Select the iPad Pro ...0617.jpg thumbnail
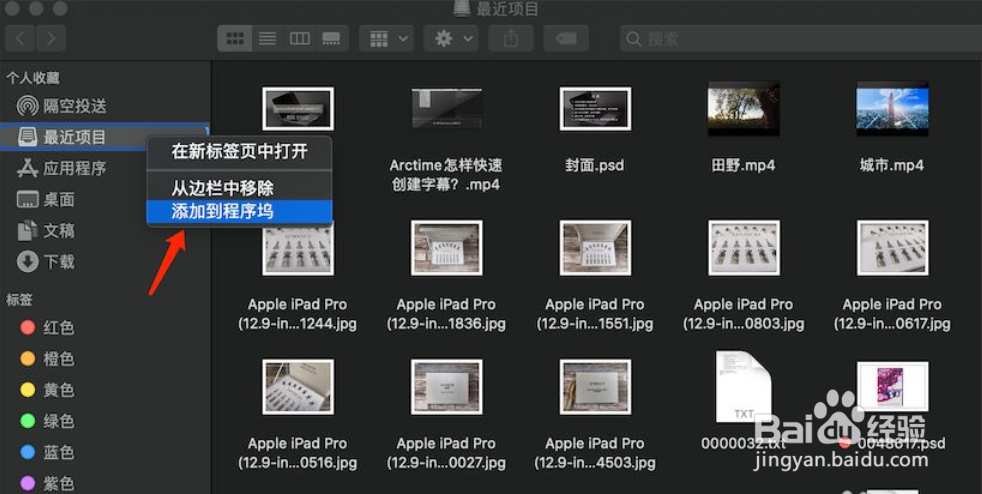982x494 pixels. (x=892, y=248)
